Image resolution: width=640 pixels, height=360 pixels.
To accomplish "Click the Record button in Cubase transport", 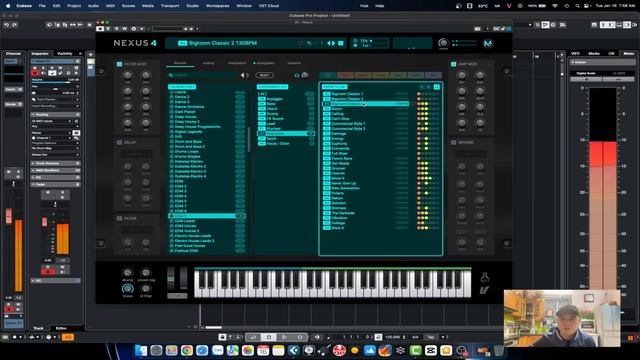I will point(300,337).
